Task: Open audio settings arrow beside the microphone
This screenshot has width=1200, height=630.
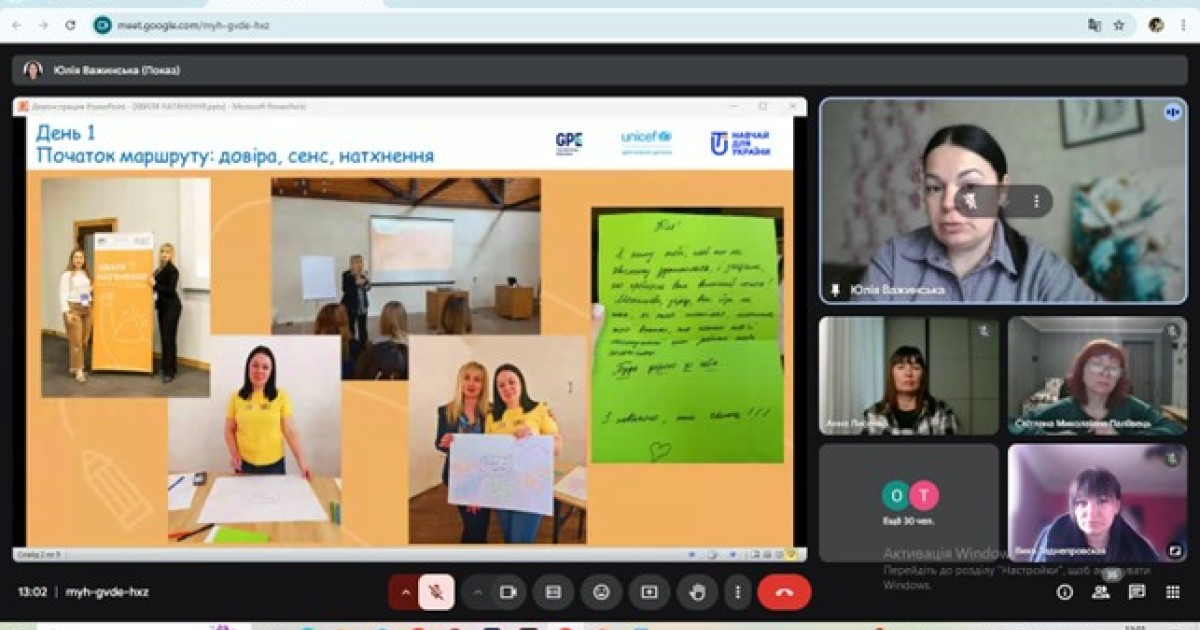Action: (x=405, y=592)
